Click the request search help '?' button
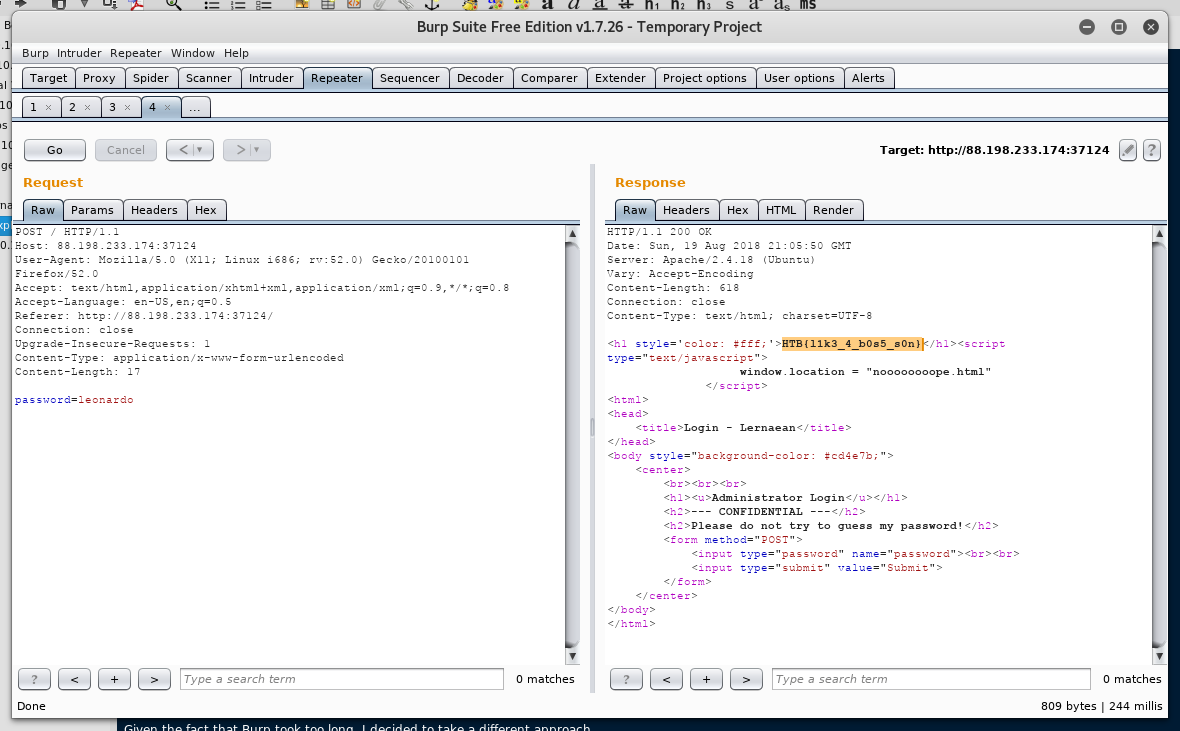The image size is (1180, 731). pos(34,679)
